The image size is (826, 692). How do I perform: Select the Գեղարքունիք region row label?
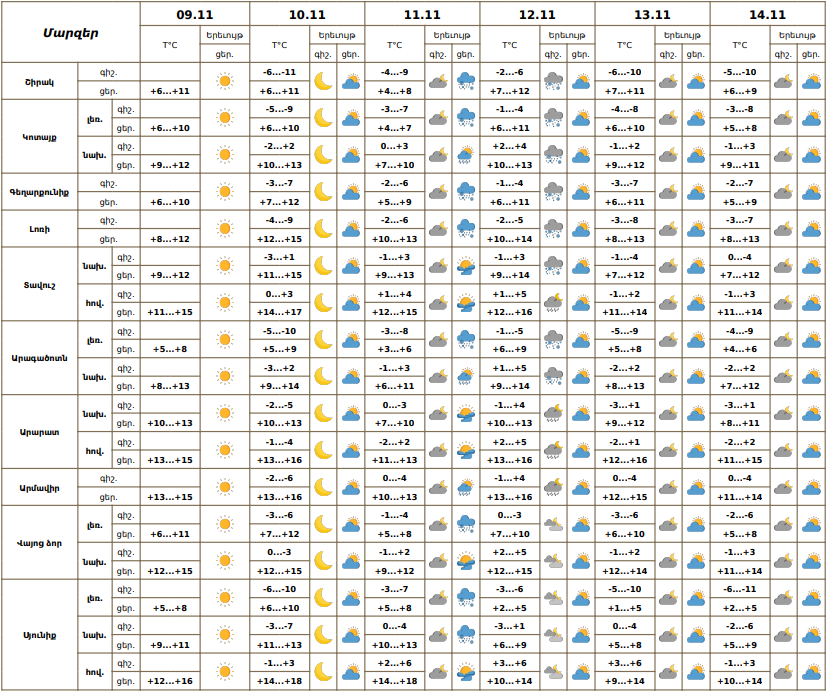(39, 192)
